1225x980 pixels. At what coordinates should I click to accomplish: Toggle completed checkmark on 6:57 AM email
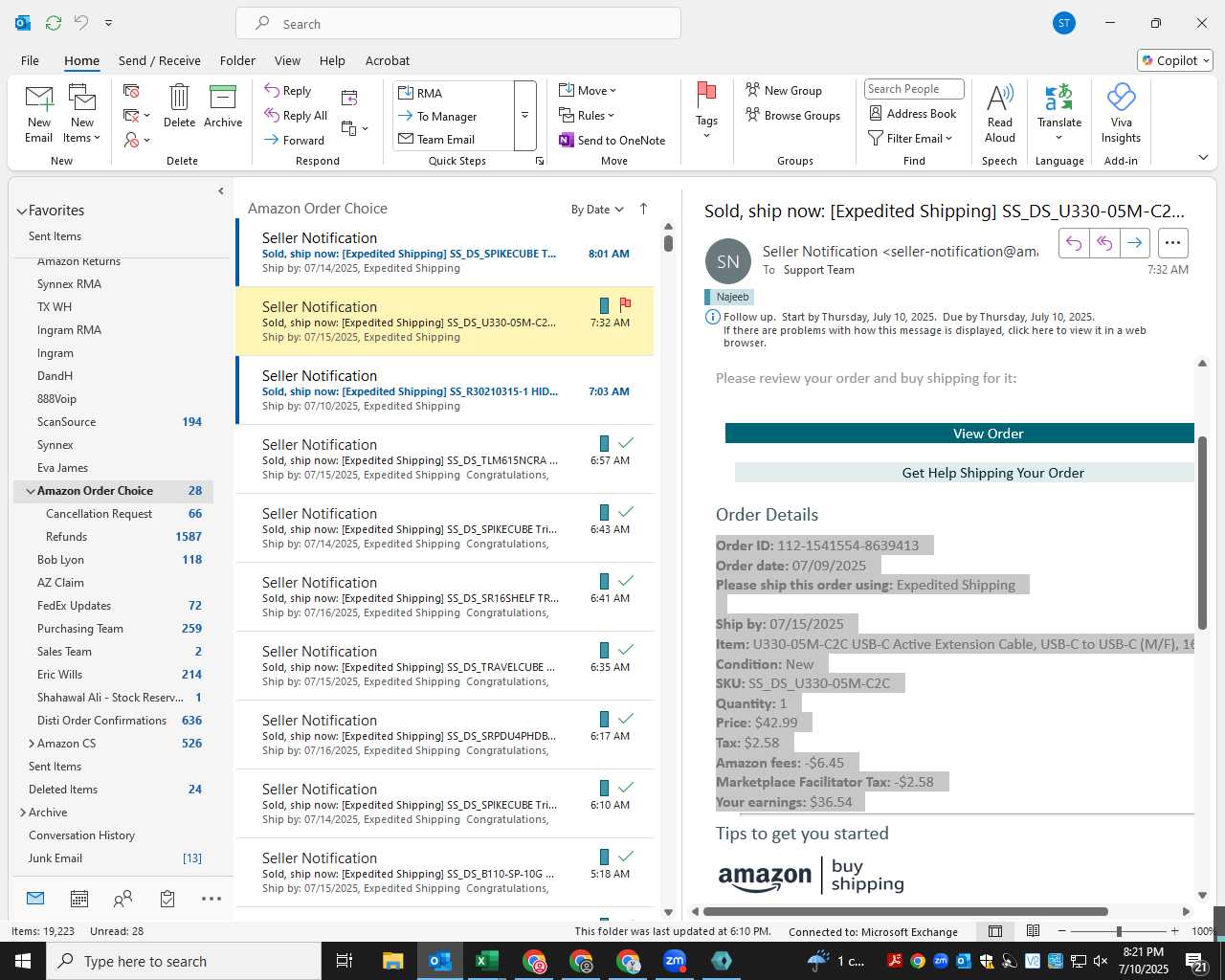[x=626, y=443]
